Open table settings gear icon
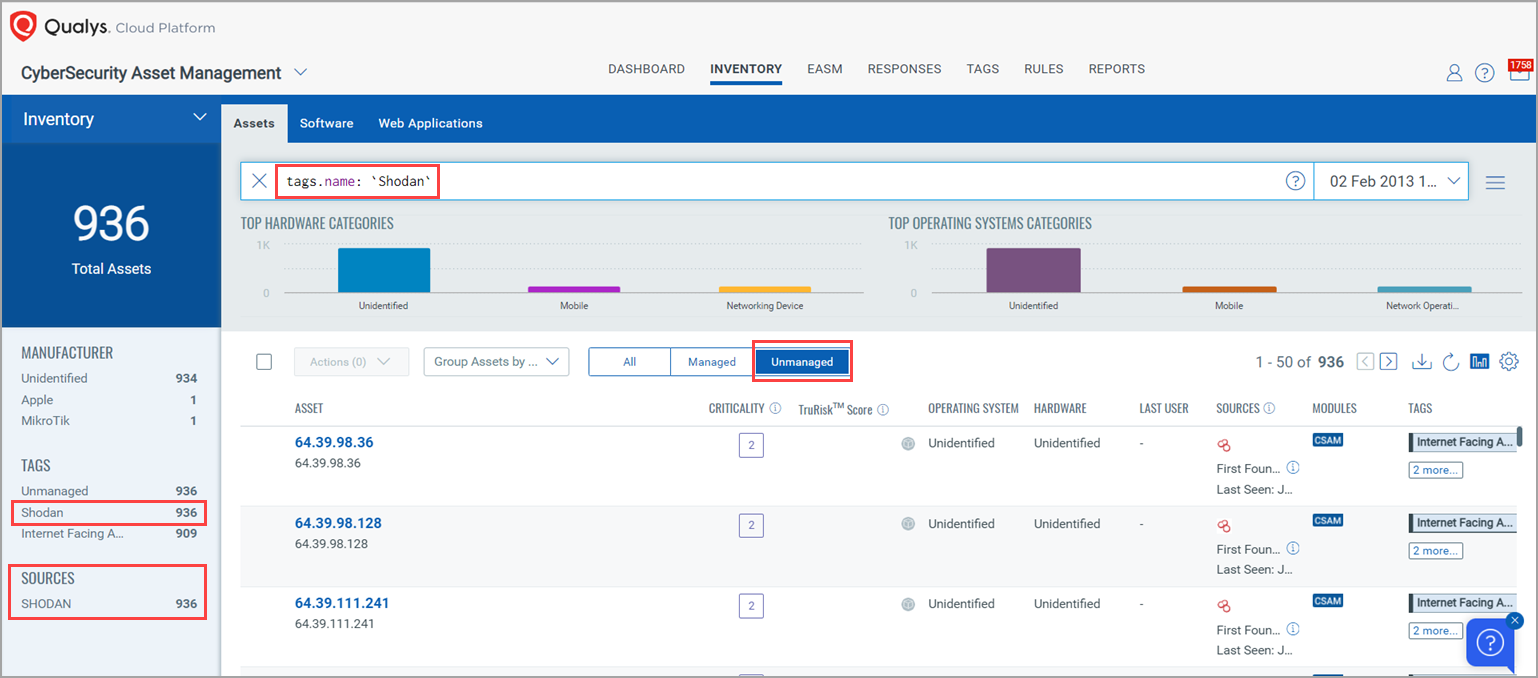 pos(1509,362)
